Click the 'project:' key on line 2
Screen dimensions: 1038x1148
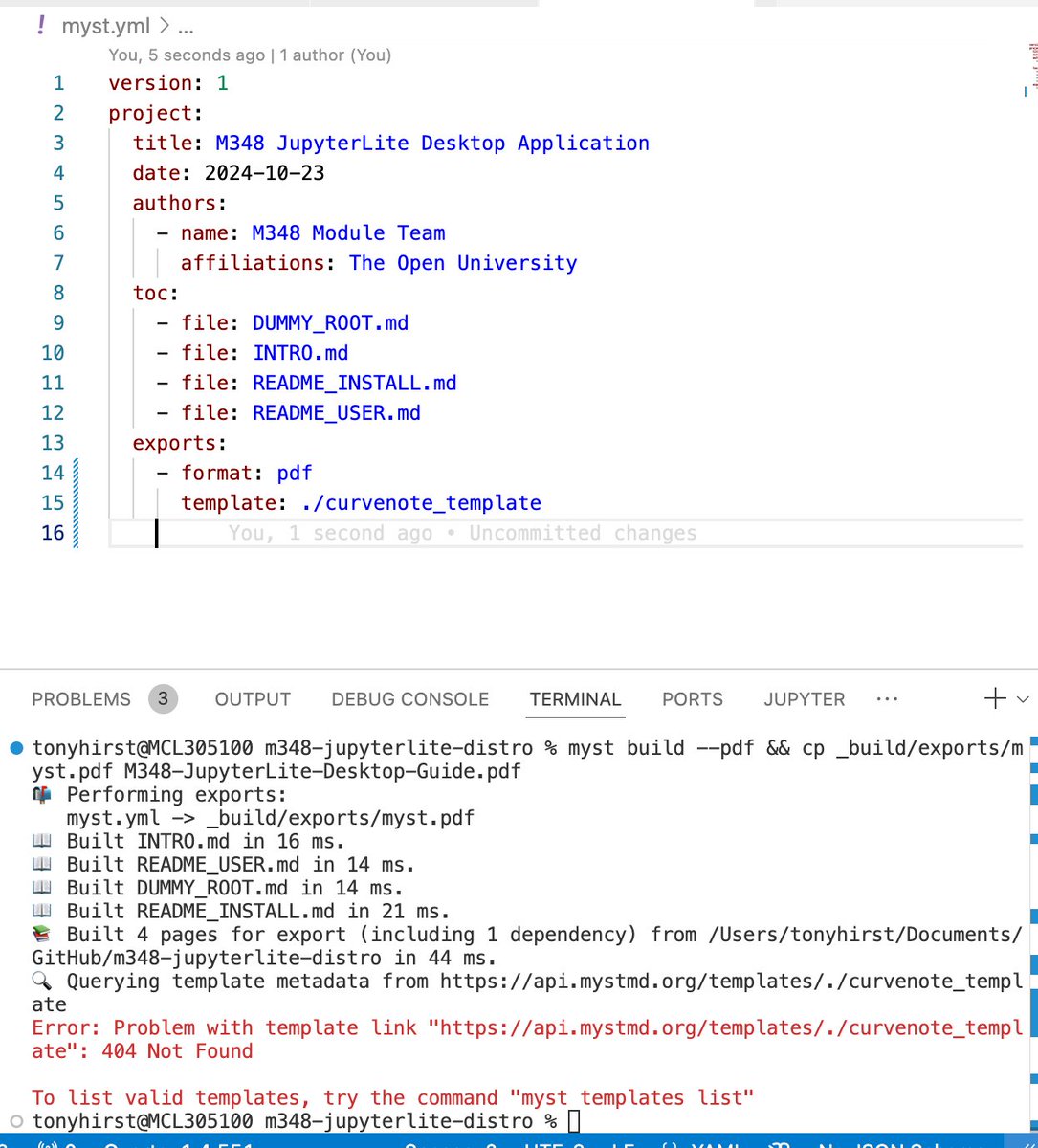[156, 113]
